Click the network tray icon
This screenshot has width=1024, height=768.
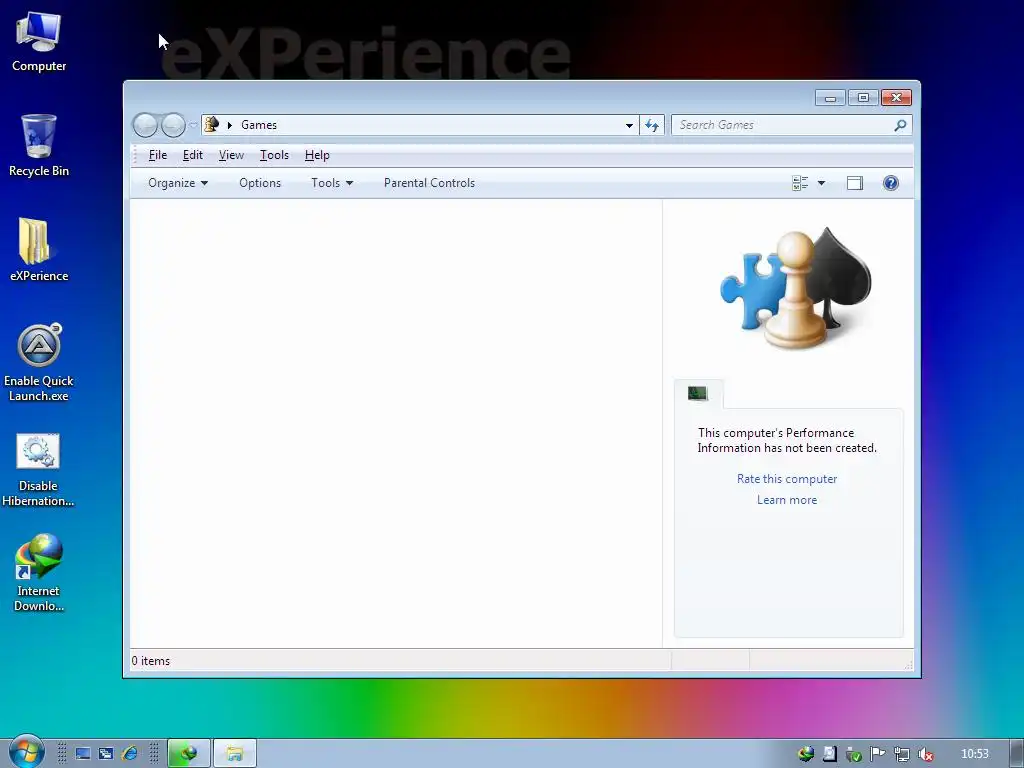(x=901, y=754)
